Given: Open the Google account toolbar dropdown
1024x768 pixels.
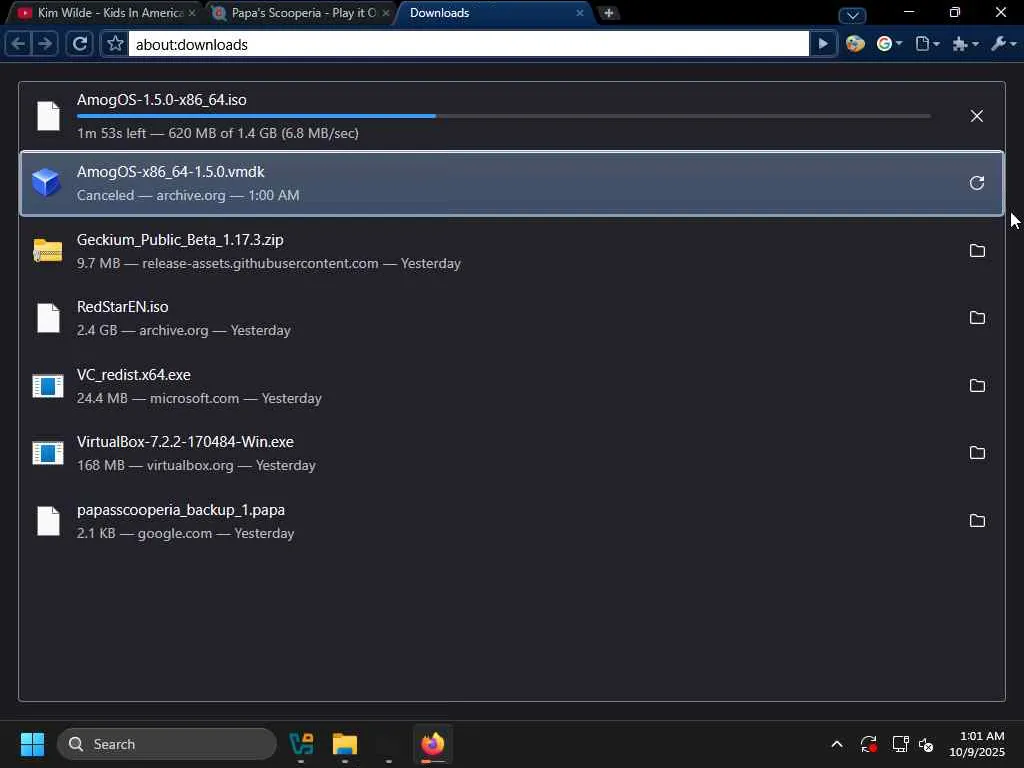Looking at the screenshot, I should click(889, 44).
